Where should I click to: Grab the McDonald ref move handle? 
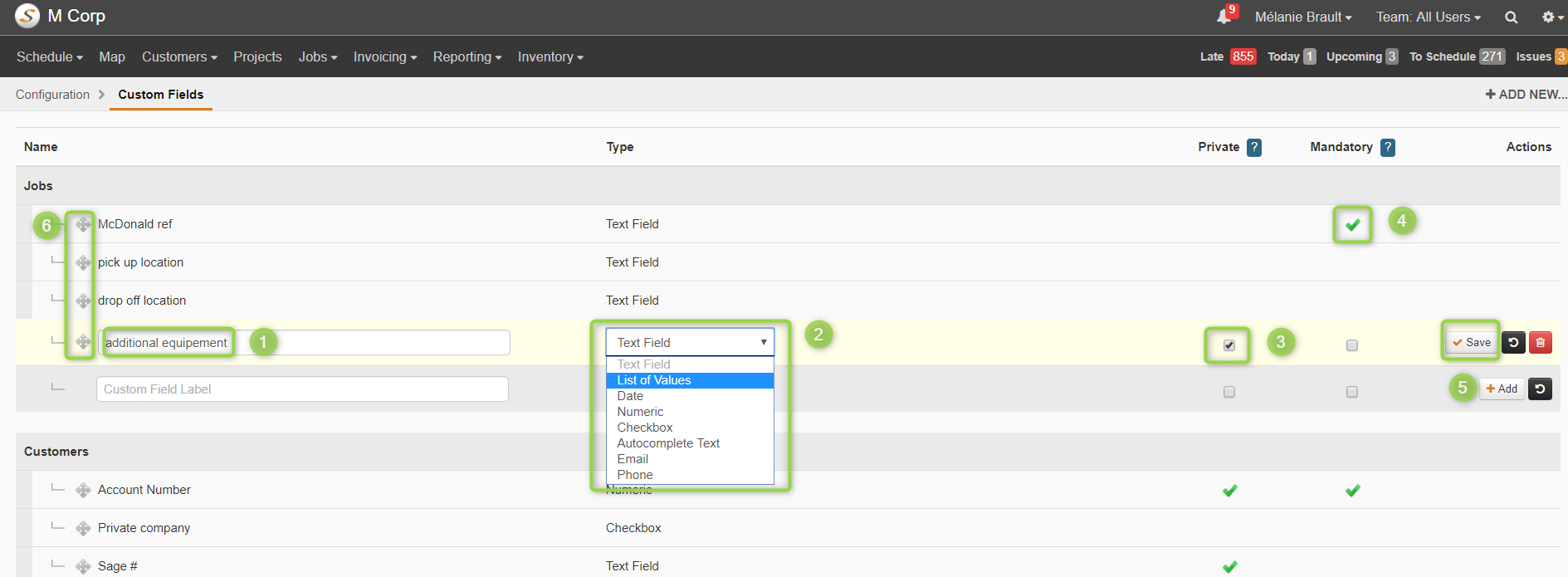(x=83, y=224)
